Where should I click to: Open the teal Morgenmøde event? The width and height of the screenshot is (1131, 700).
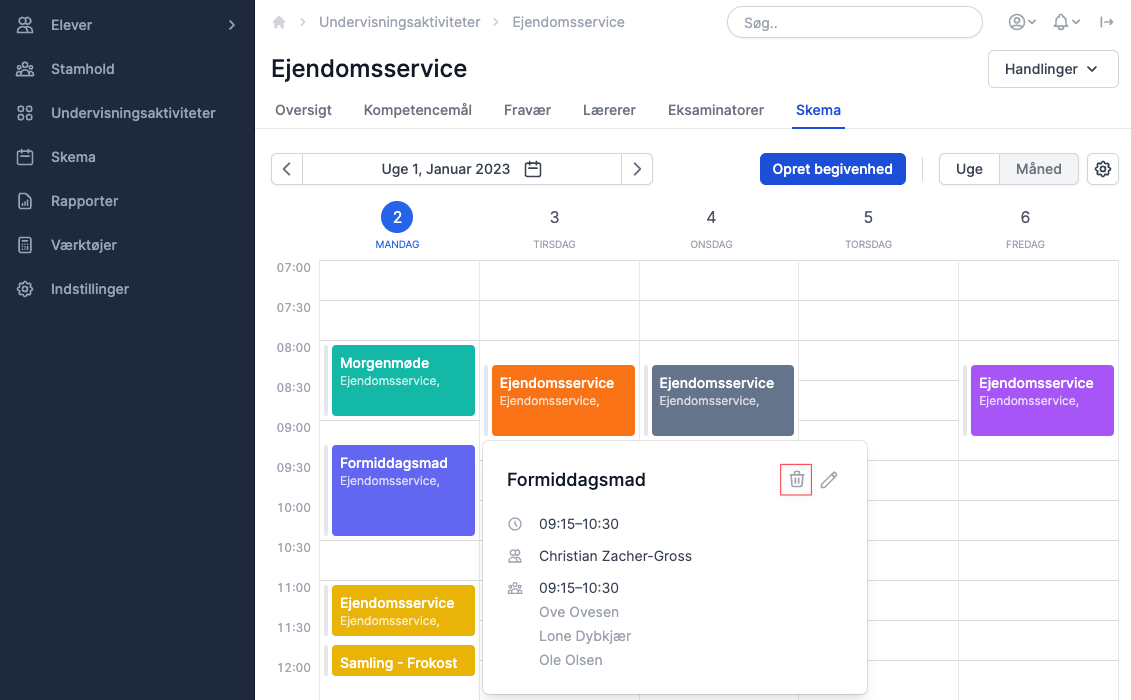(x=403, y=380)
